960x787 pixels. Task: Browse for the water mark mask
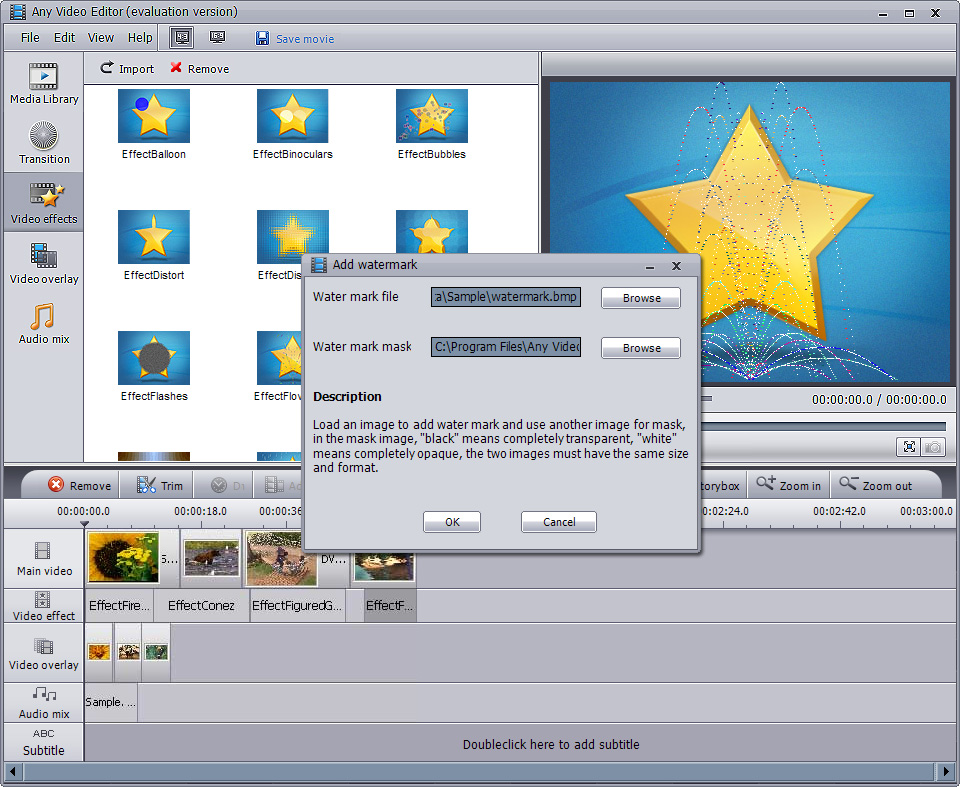pyautogui.click(x=640, y=348)
